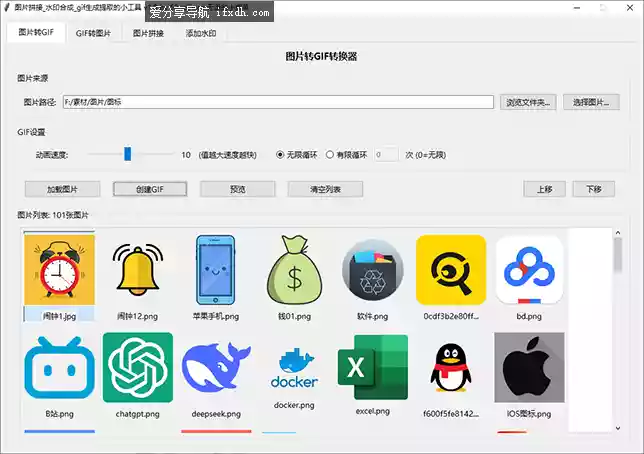The image size is (644, 454).
Task: Click the f600f5fe8142... file name
Action: [x=451, y=414]
